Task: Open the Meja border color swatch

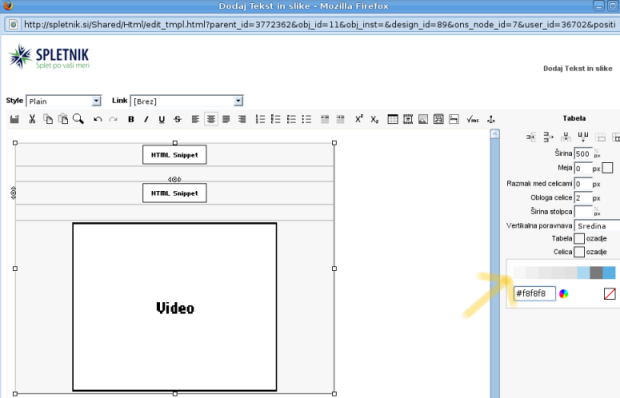Action: point(607,168)
